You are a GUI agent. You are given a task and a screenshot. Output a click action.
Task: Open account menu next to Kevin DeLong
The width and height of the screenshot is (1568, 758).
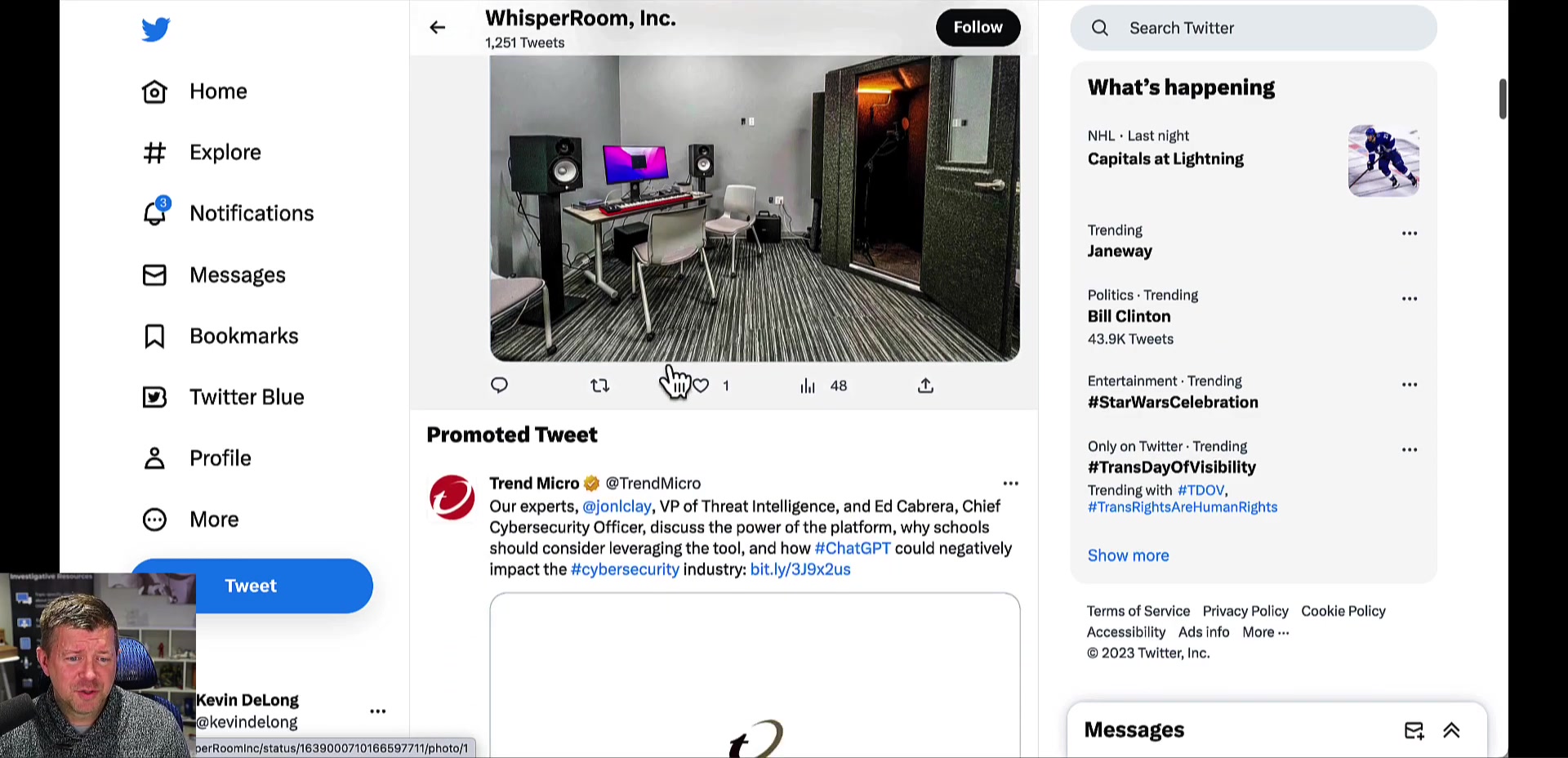(x=377, y=711)
